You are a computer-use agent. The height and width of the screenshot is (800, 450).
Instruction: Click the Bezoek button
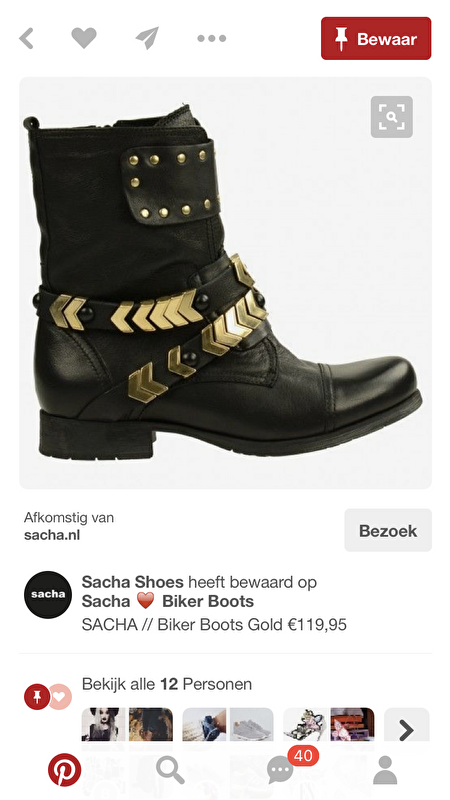pos(388,531)
